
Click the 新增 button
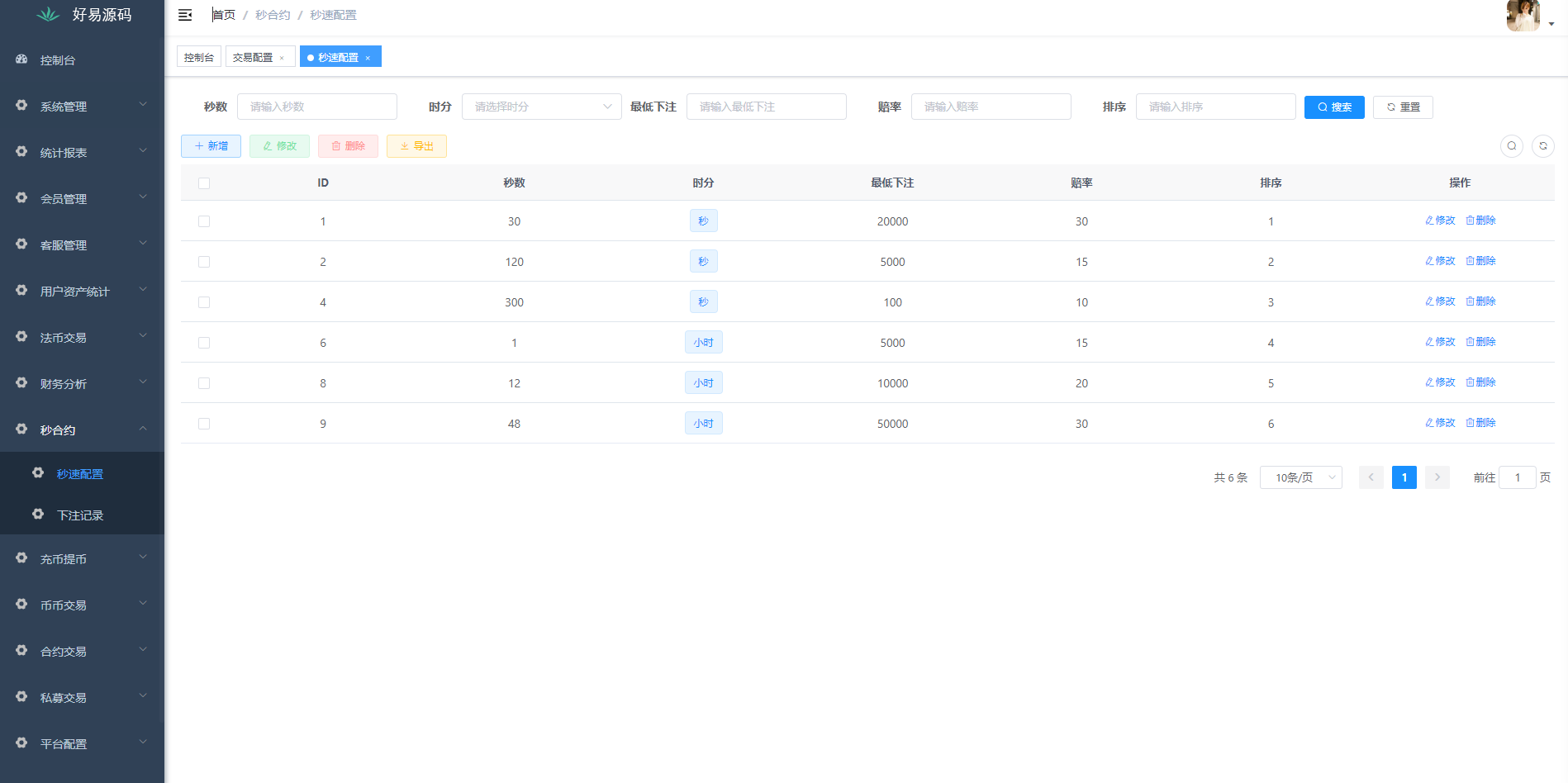click(211, 146)
